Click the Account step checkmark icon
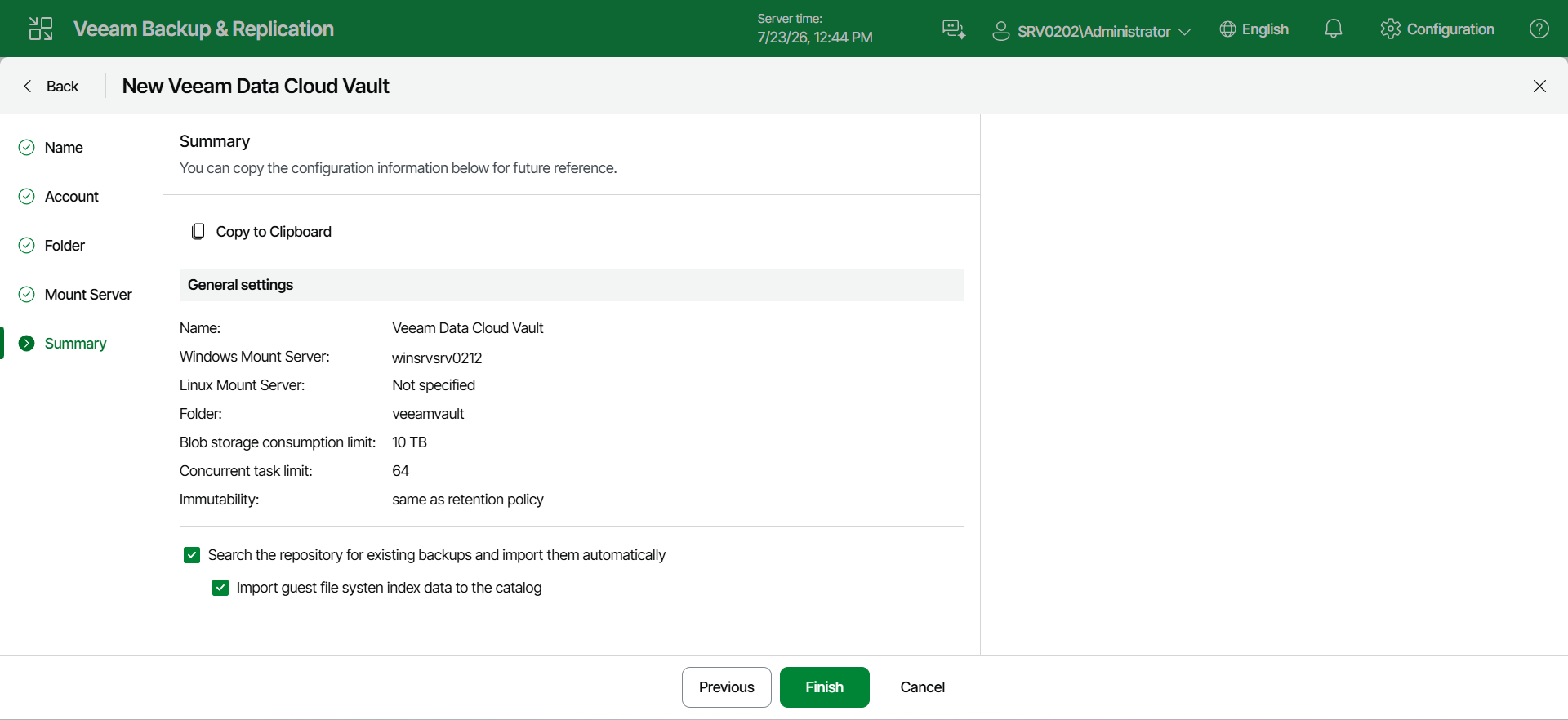Image resolution: width=1568 pixels, height=720 pixels. 27,196
